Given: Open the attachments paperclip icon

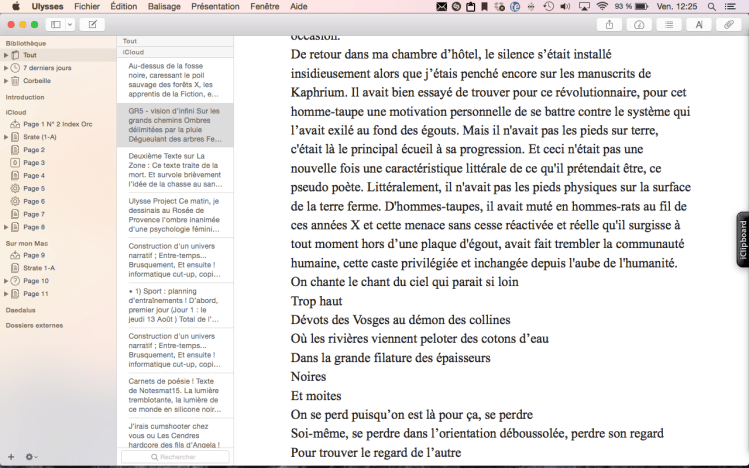Looking at the screenshot, I should pos(729,24).
